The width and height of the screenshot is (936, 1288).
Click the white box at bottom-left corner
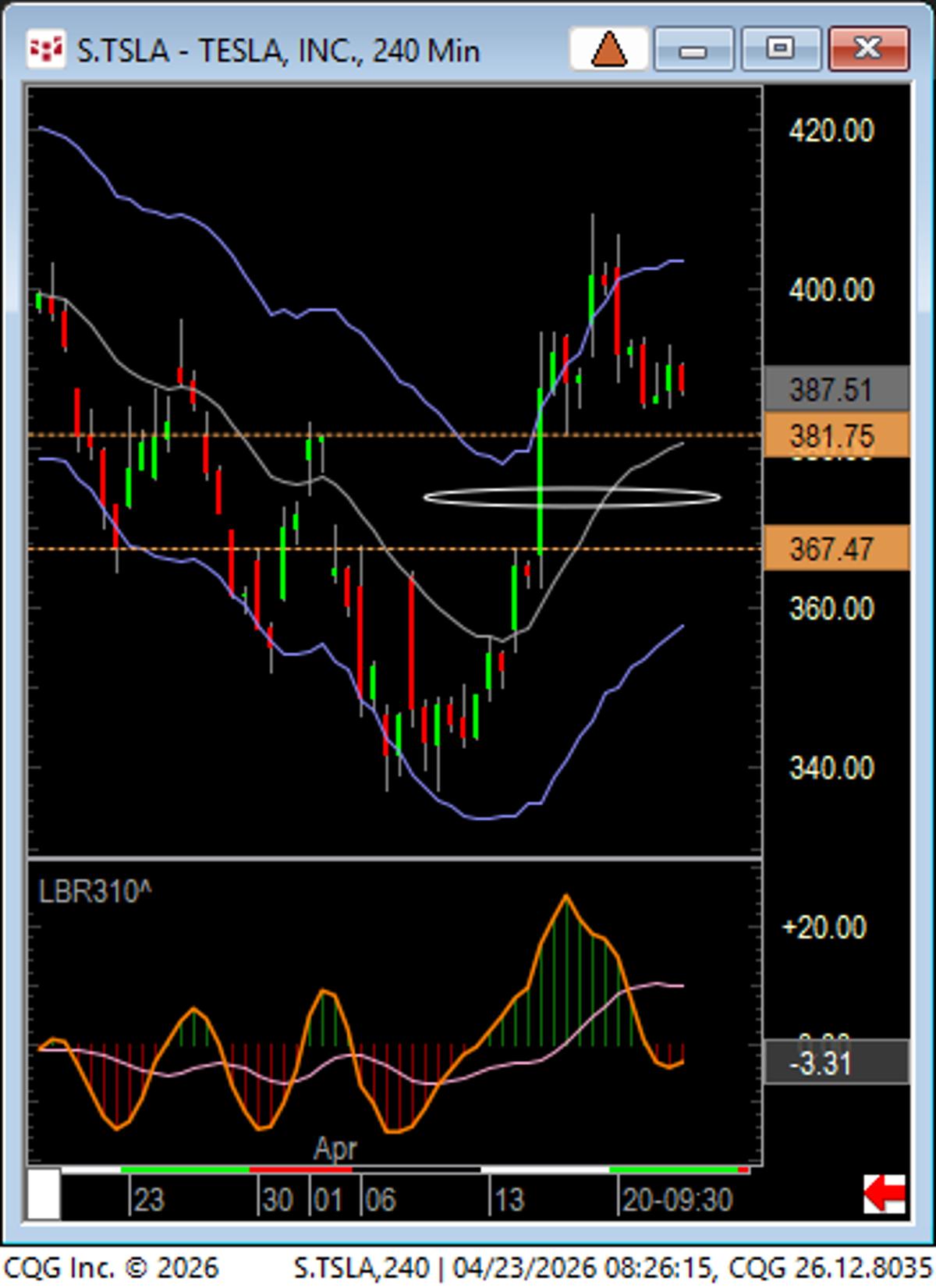44,1194
